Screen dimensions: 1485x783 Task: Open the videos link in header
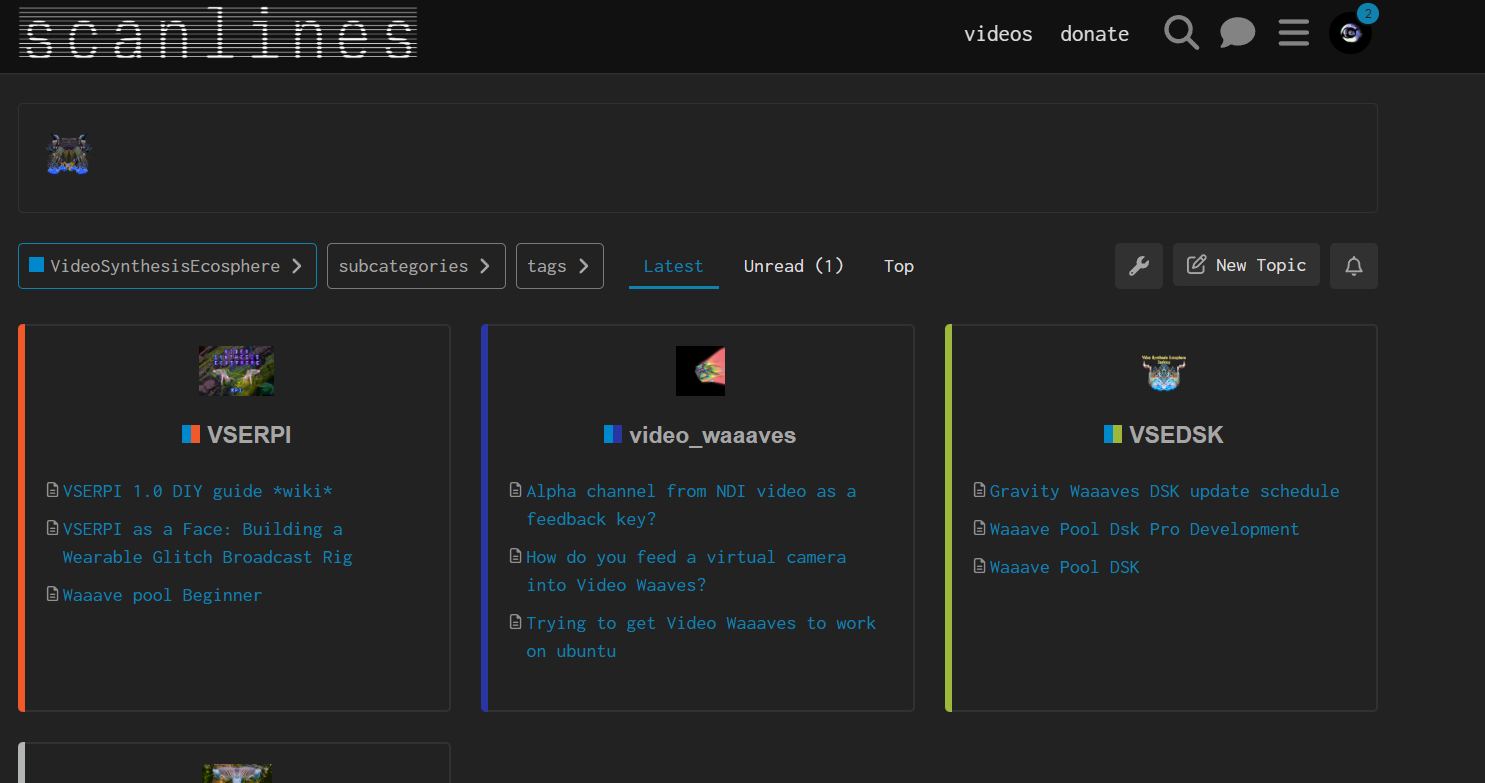(997, 34)
